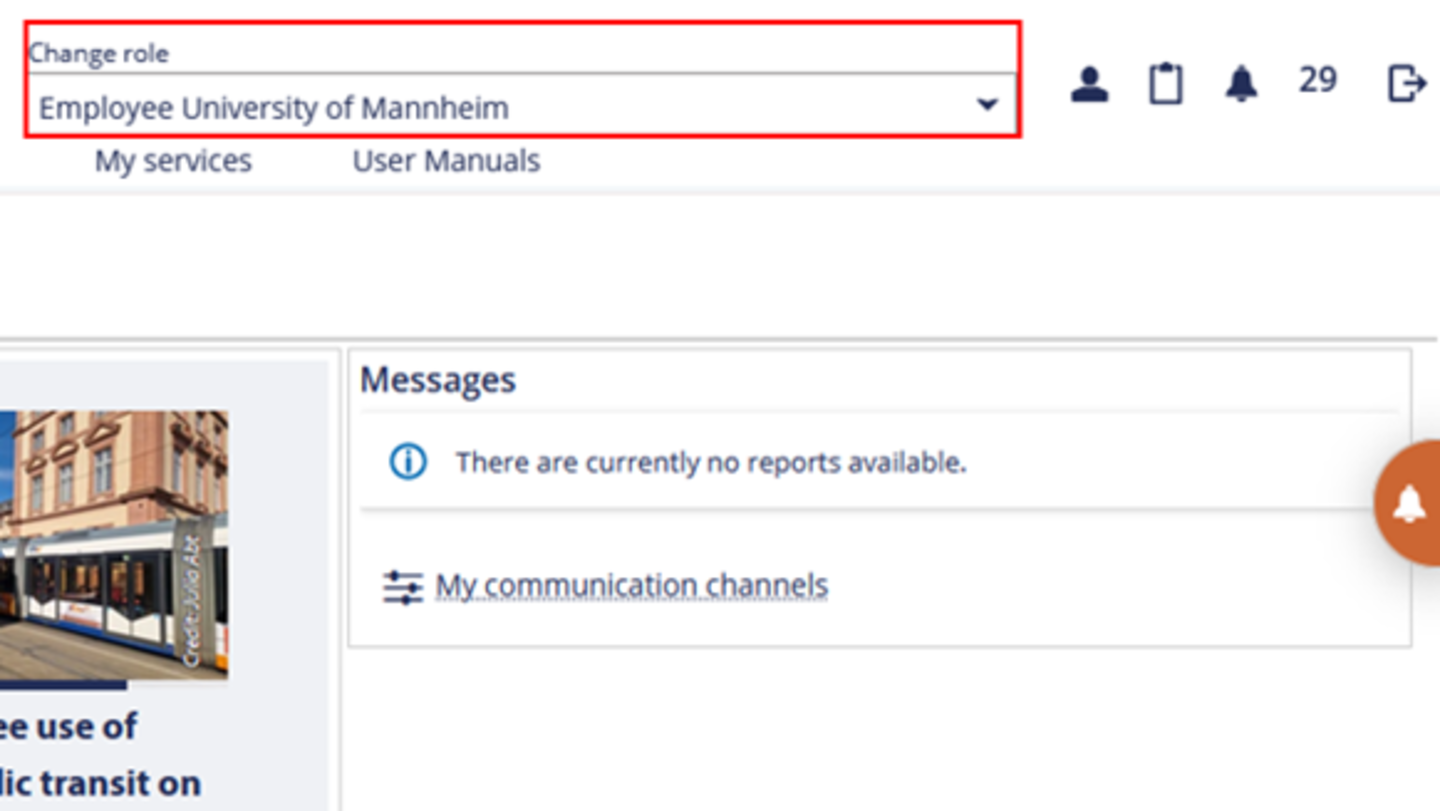
Task: Click the 'no reports available' message text
Action: [x=711, y=462]
